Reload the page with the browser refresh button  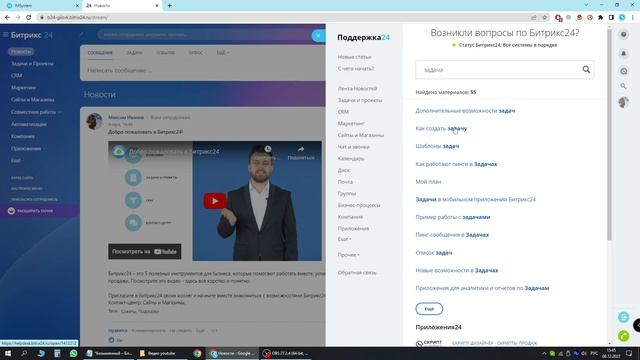29,18
